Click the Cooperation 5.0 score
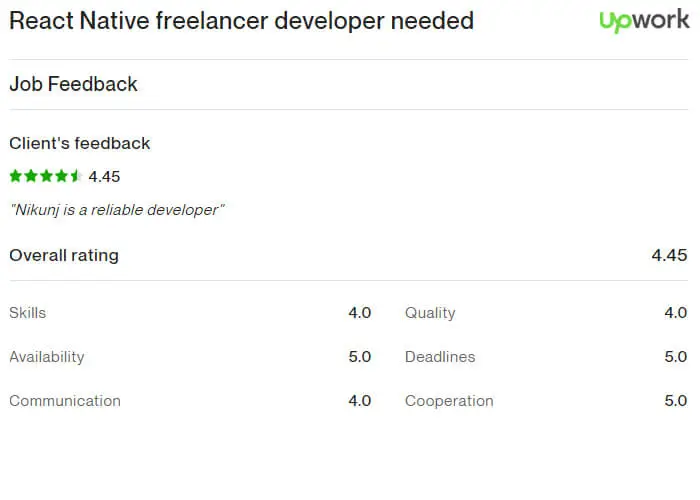This screenshot has width=700, height=500. (675, 400)
